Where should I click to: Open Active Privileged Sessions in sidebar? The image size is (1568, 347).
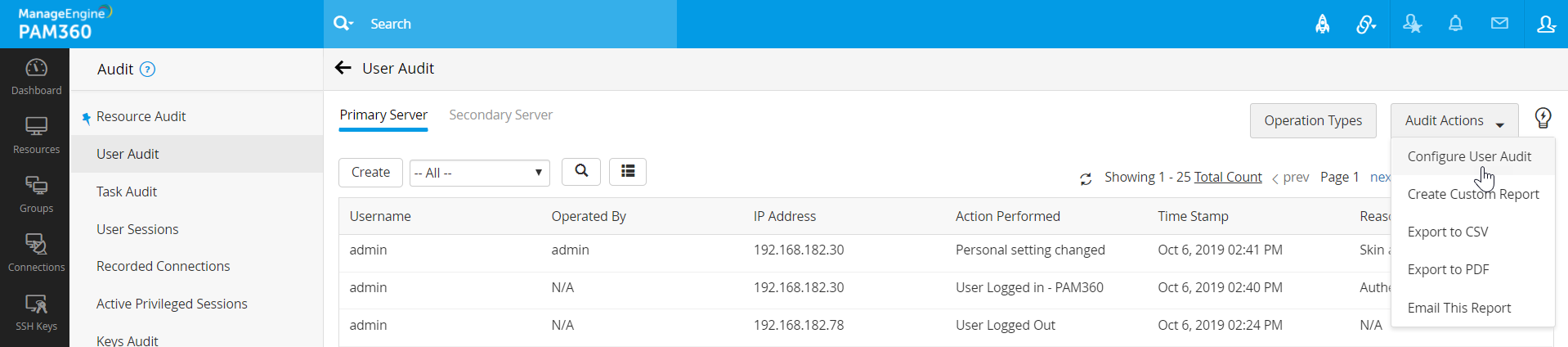172,304
